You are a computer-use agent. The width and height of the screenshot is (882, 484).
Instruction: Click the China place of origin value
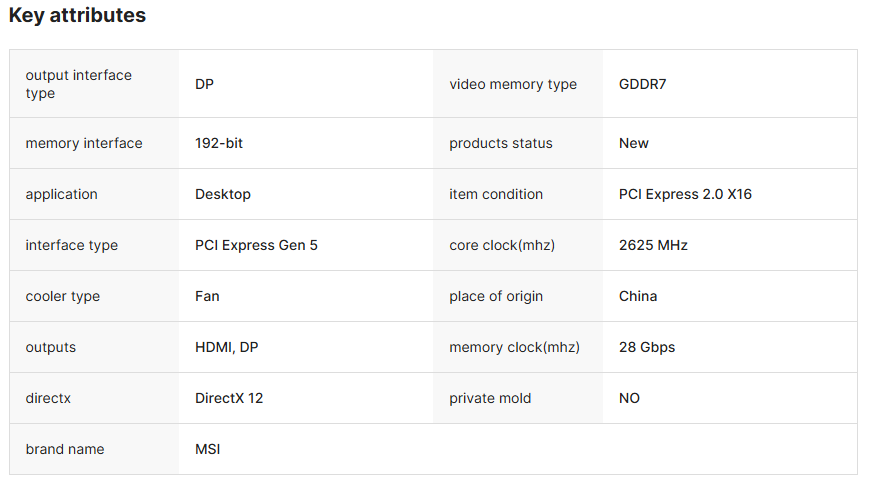click(638, 297)
